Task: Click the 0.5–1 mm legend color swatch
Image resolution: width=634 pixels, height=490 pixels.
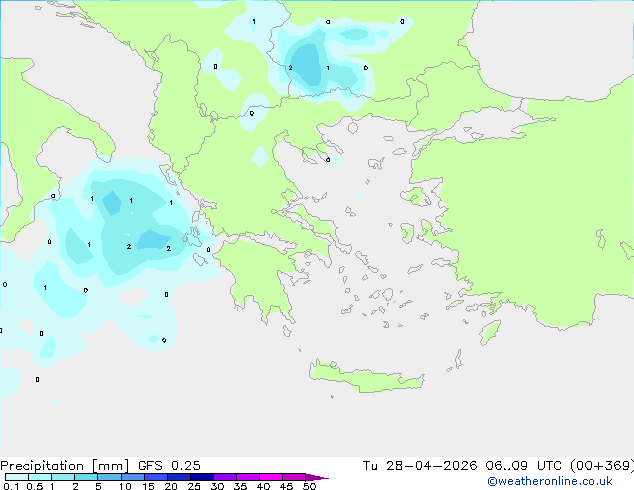Action: pyautogui.click(x=40, y=477)
